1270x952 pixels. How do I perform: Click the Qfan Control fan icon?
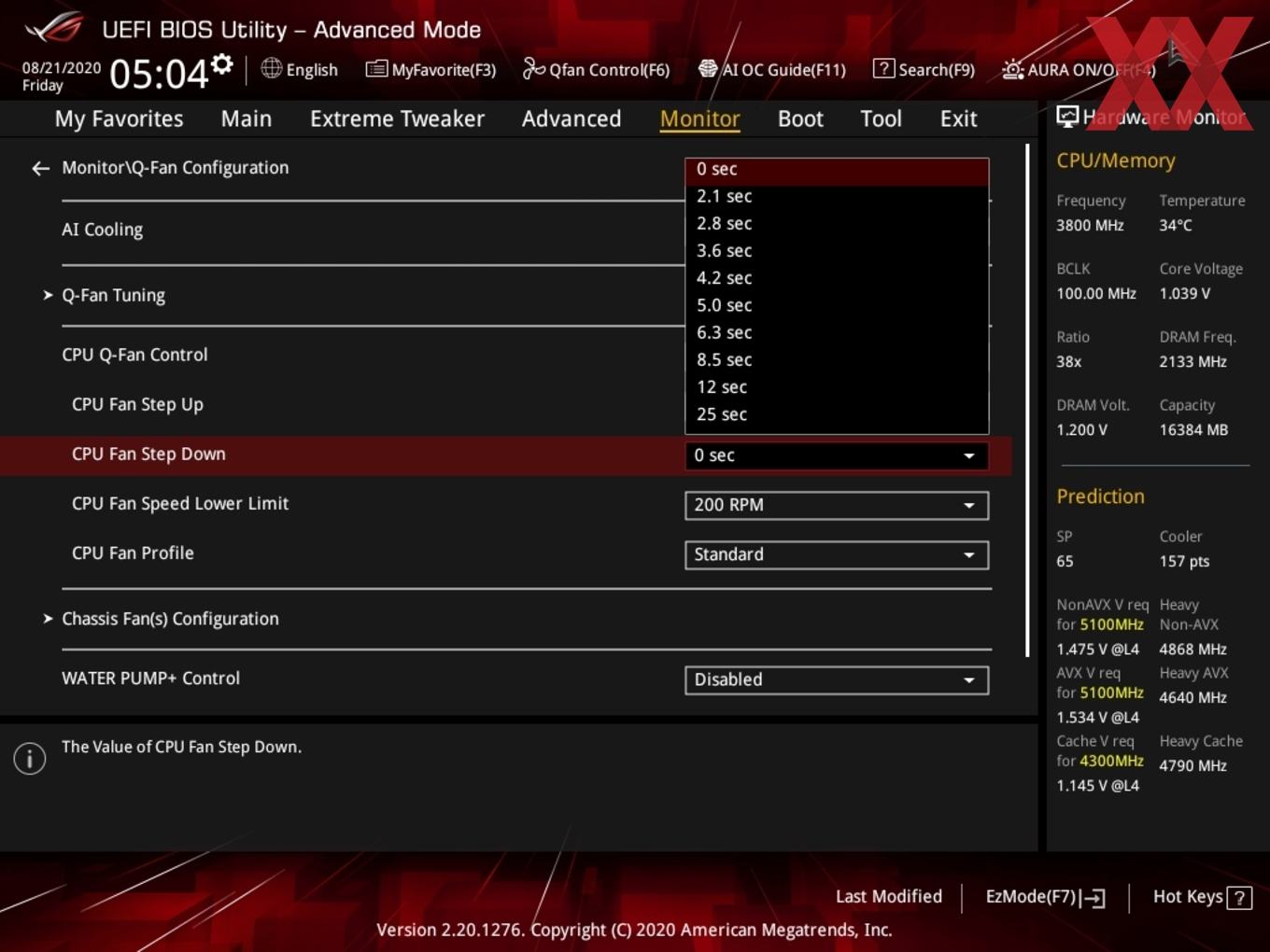pyautogui.click(x=533, y=68)
